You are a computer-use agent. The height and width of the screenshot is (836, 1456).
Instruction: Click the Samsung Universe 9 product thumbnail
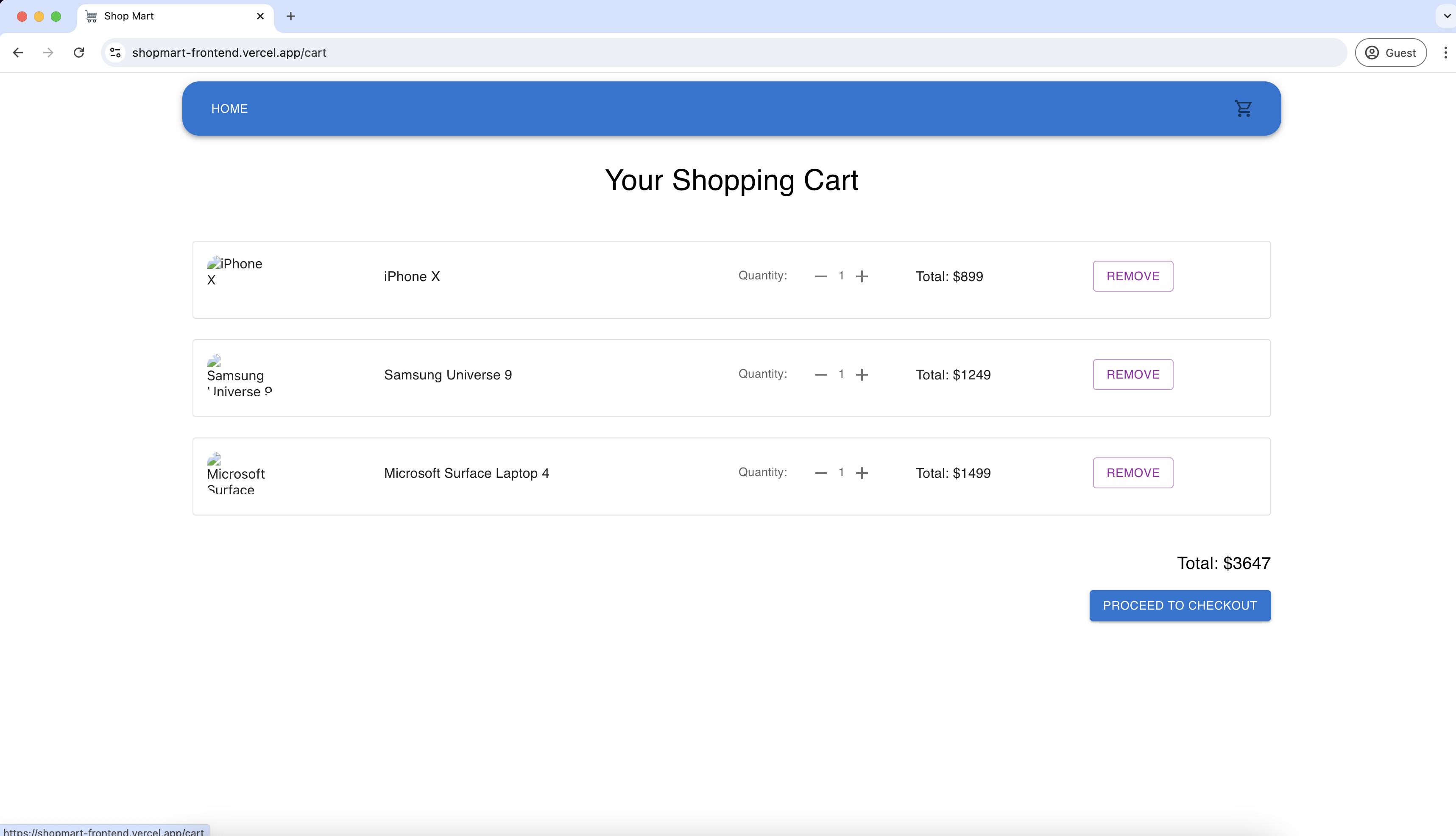[x=241, y=376]
